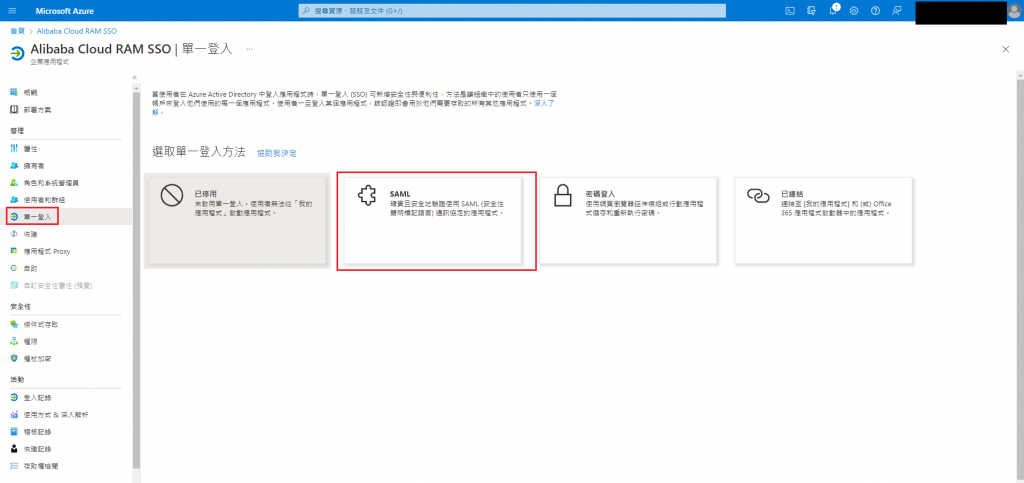Click the chart icon for 使用方式 & 深入解析
Image resolution: width=1024 pixels, height=483 pixels.
tap(14, 414)
